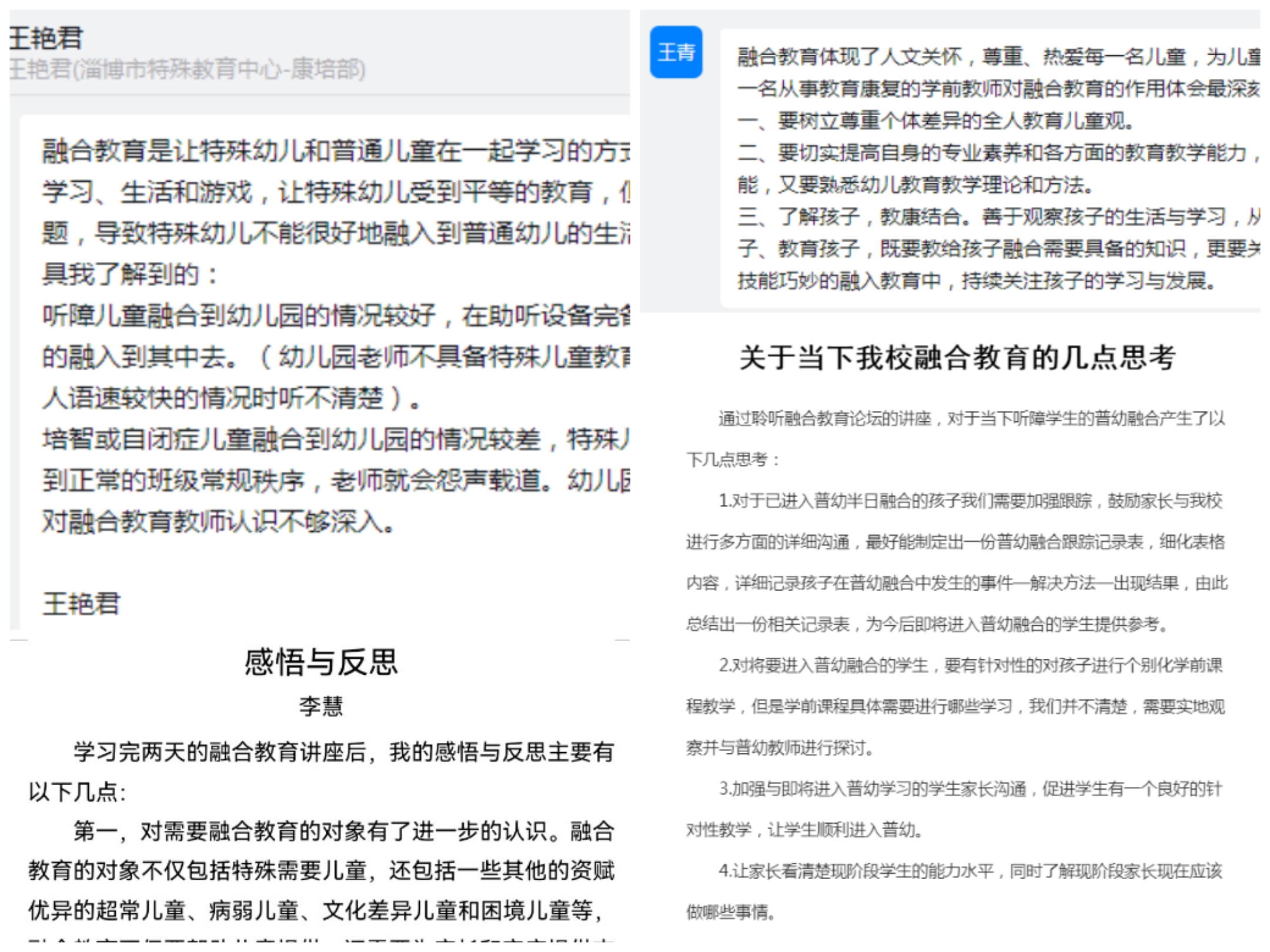Click numbered item 3.加强与即将进入普幼学习
This screenshot has height=952, width=1270.
(970, 789)
